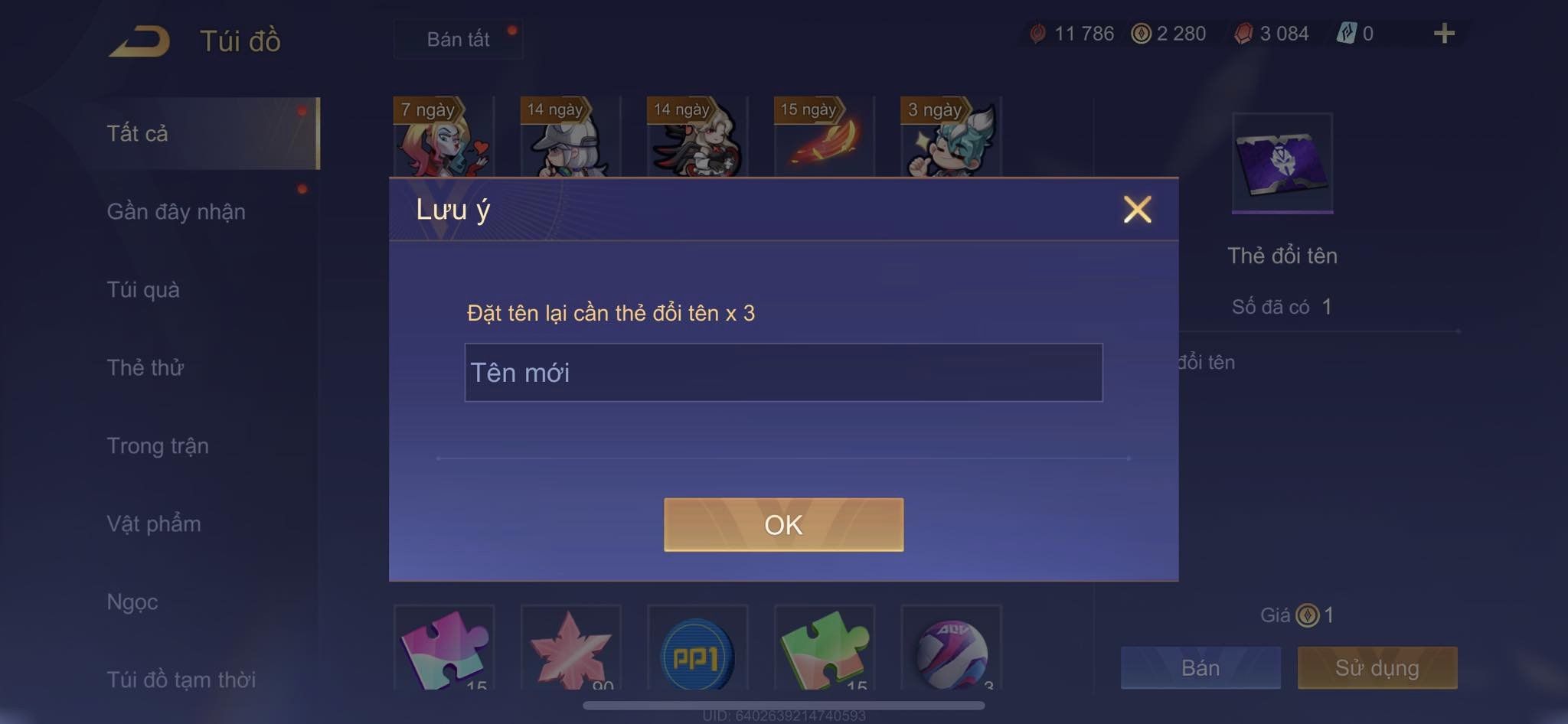The image size is (1568, 724).
Task: Click the Thẻ đổi tên card icon
Action: [1282, 162]
